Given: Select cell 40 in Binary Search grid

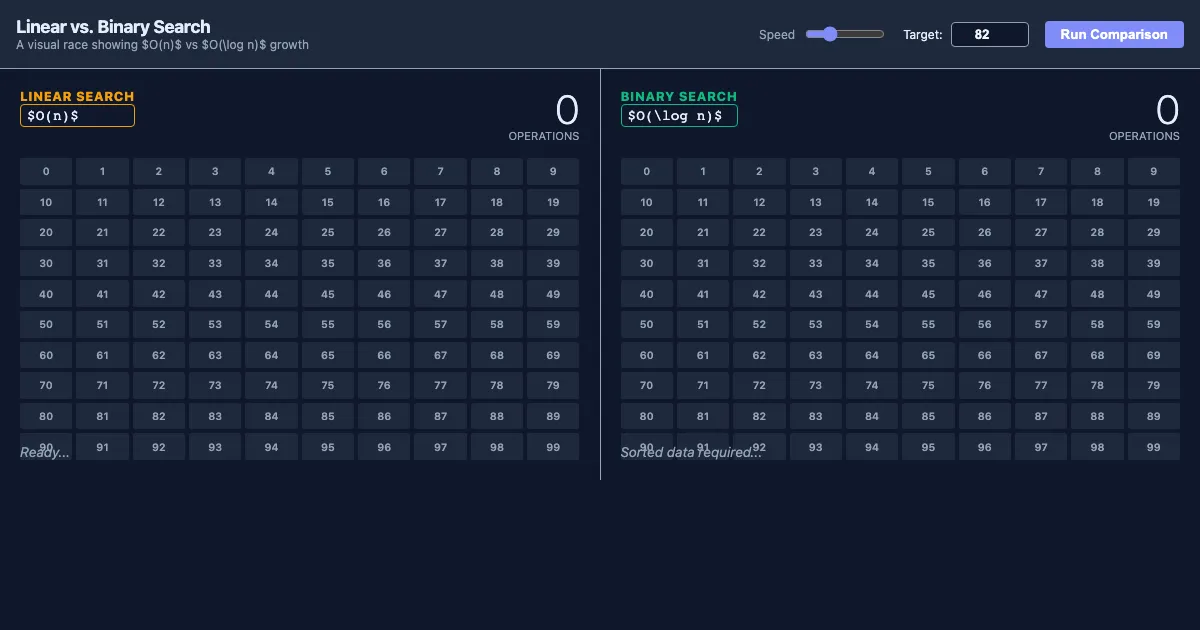Looking at the screenshot, I should tap(646, 294).
